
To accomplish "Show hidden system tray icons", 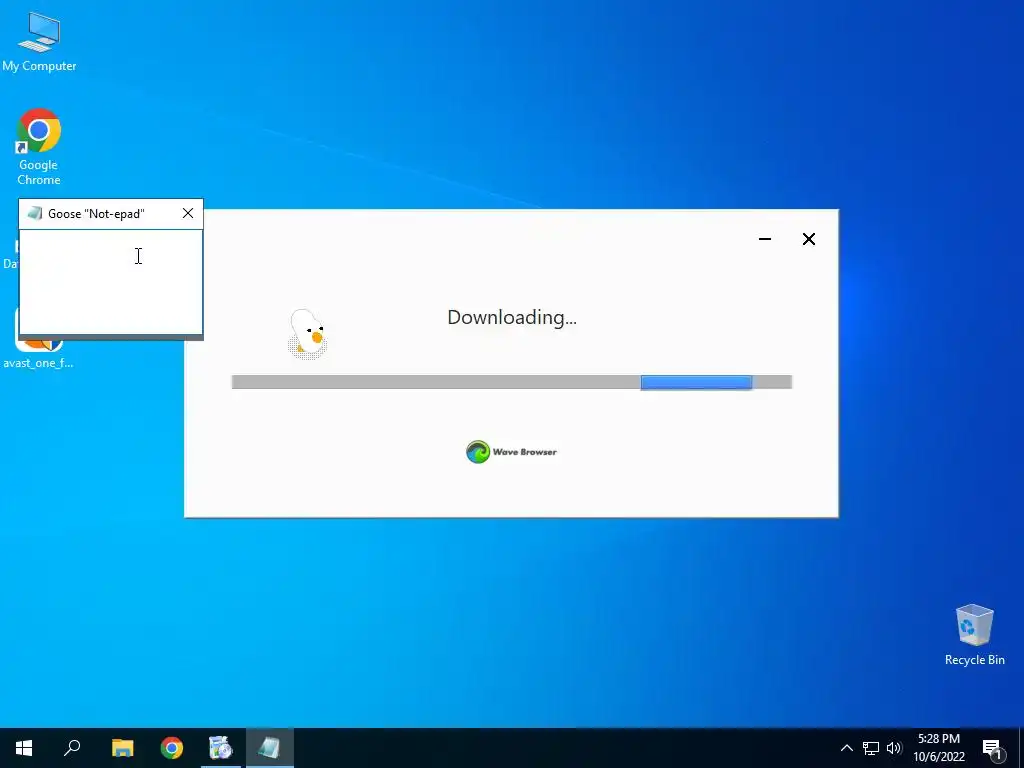I will pyautogui.click(x=846, y=748).
